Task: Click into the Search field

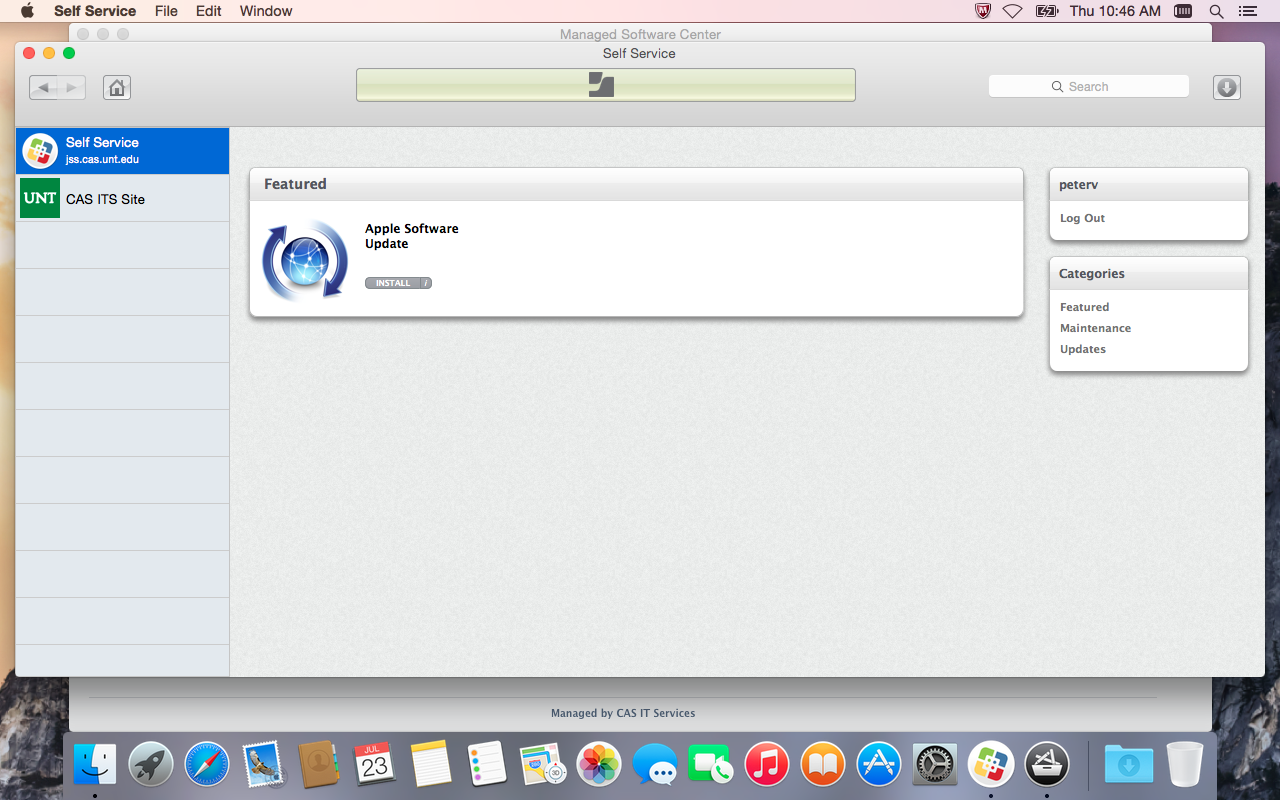Action: pos(1089,87)
